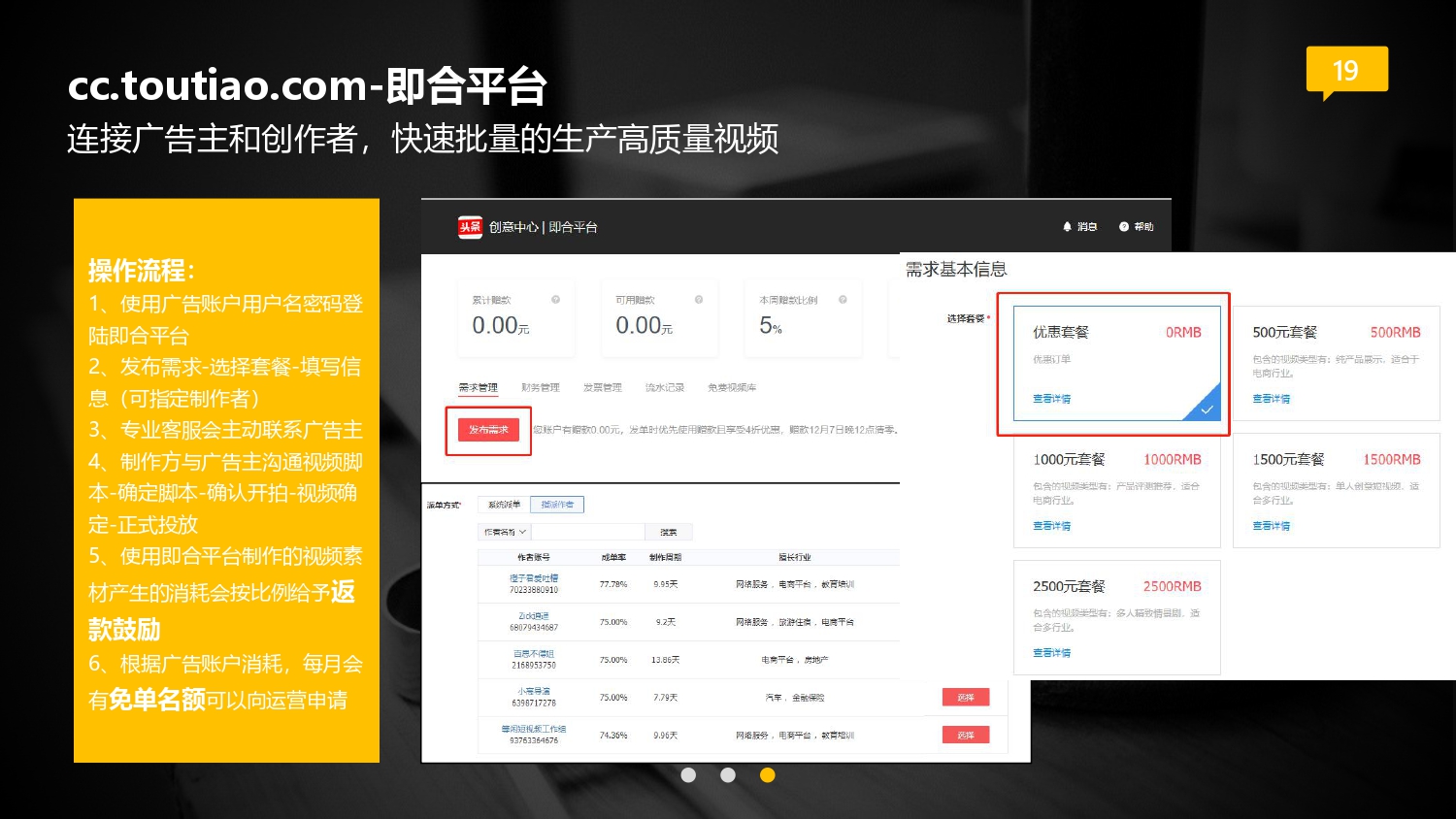Open the 免费视频库 tab
This screenshot has width=1456, height=819.
pos(732,387)
